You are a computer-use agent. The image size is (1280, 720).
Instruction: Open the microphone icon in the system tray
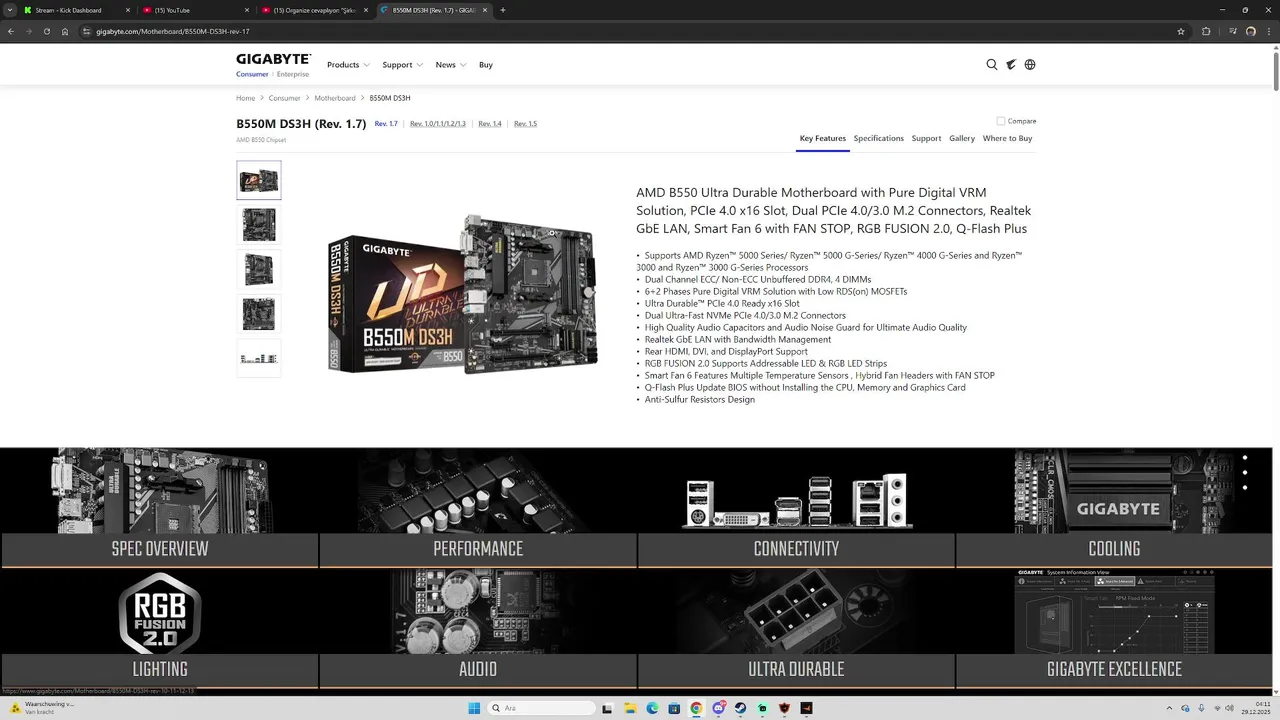point(1199,708)
